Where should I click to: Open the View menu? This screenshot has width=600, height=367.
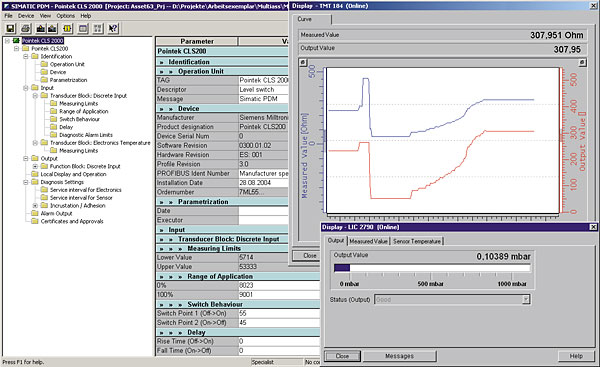point(45,16)
